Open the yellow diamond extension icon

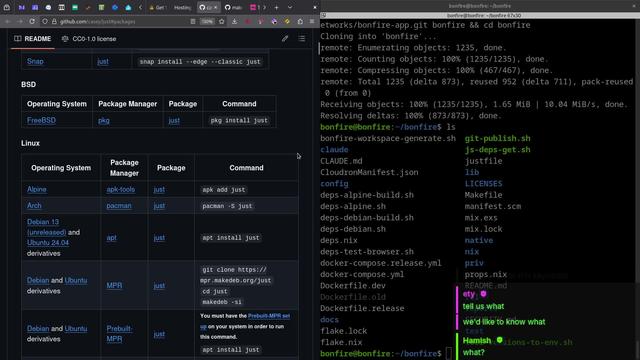point(287,21)
